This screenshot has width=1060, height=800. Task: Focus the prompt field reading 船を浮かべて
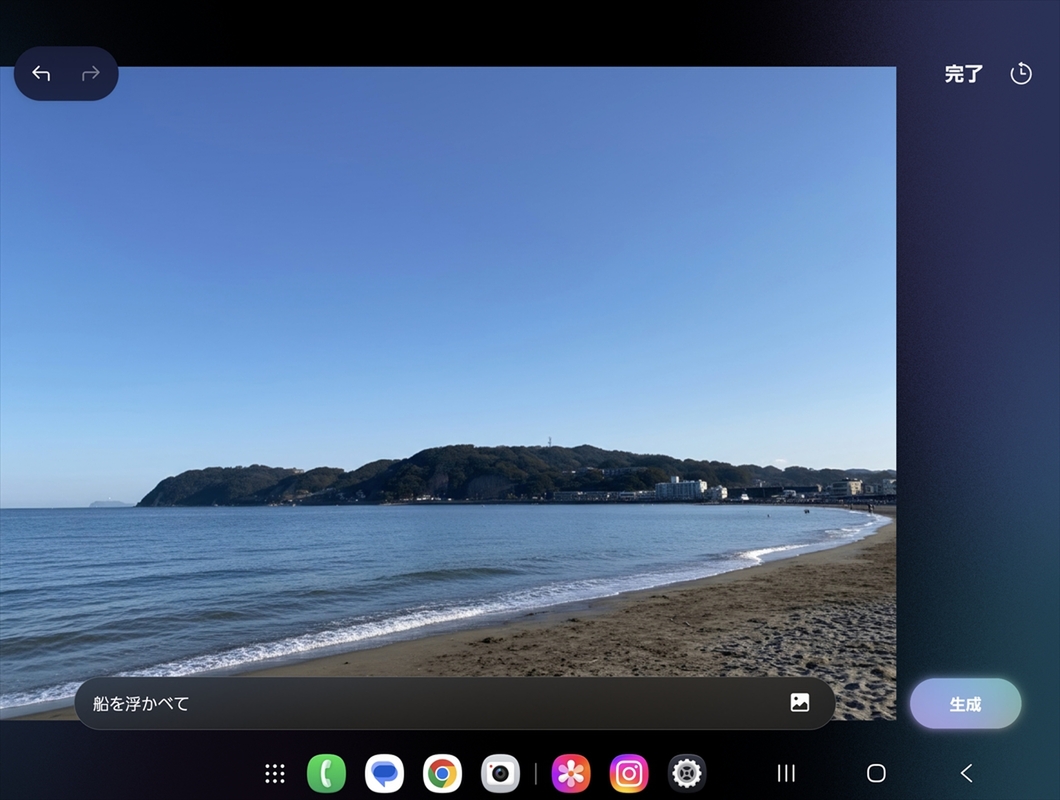(454, 703)
